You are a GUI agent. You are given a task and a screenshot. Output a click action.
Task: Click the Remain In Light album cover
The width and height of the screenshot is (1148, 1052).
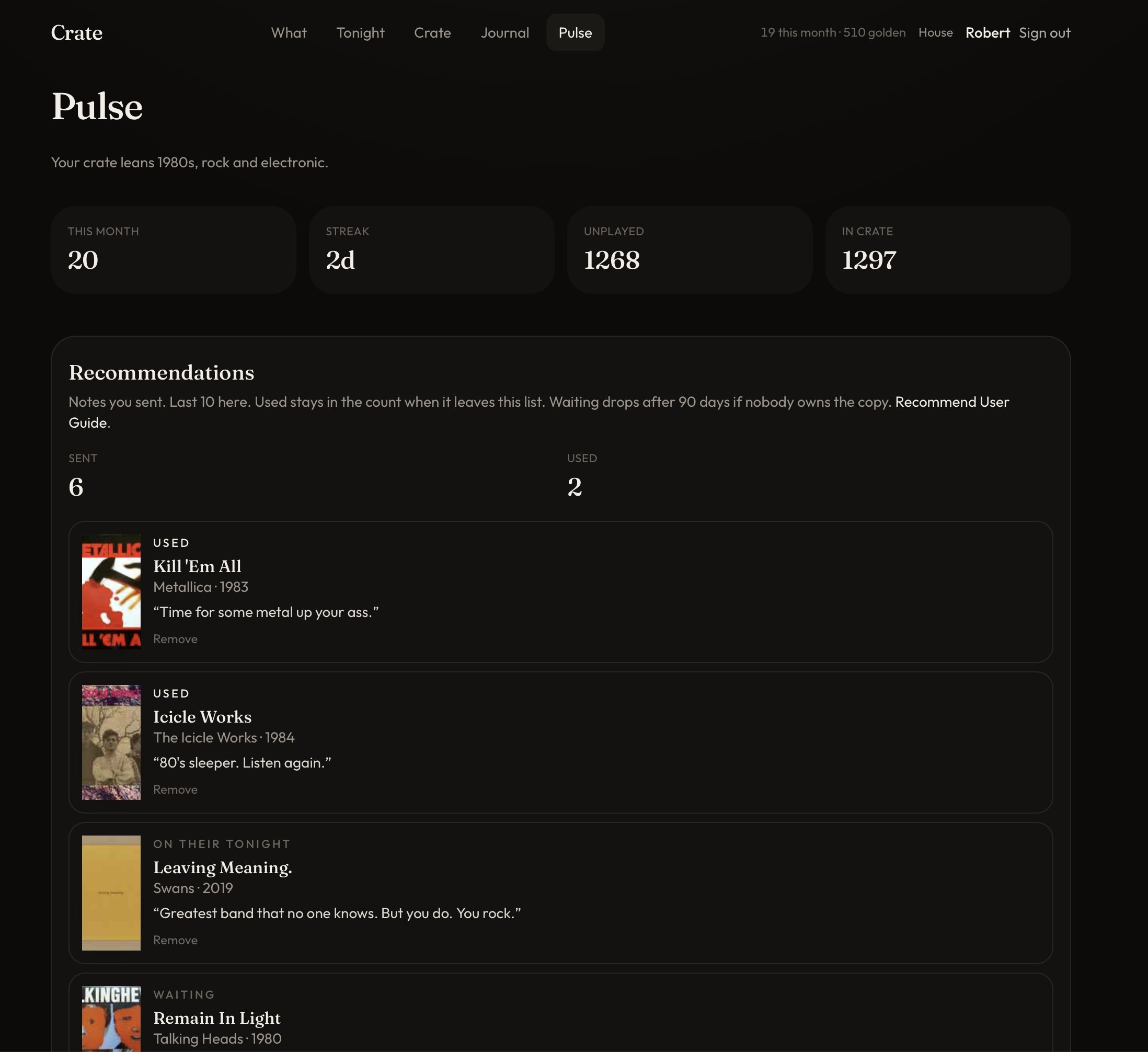pos(111,1019)
